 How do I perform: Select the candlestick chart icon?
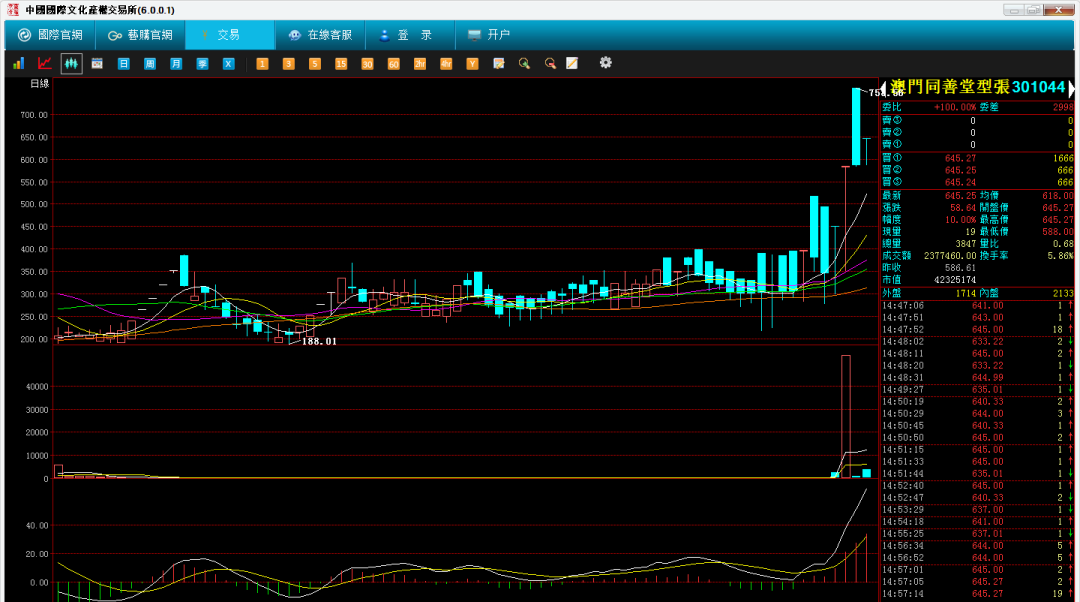coord(71,63)
